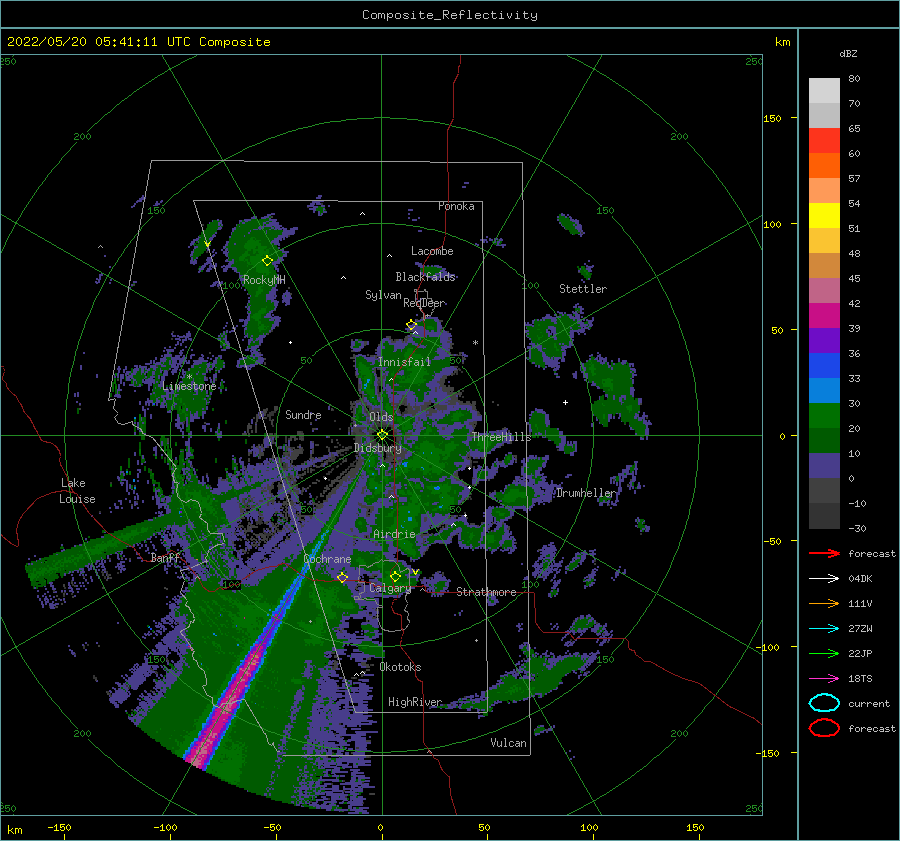This screenshot has height=841, width=900.
Task: Click the Innisfail town label
Action: (404, 362)
